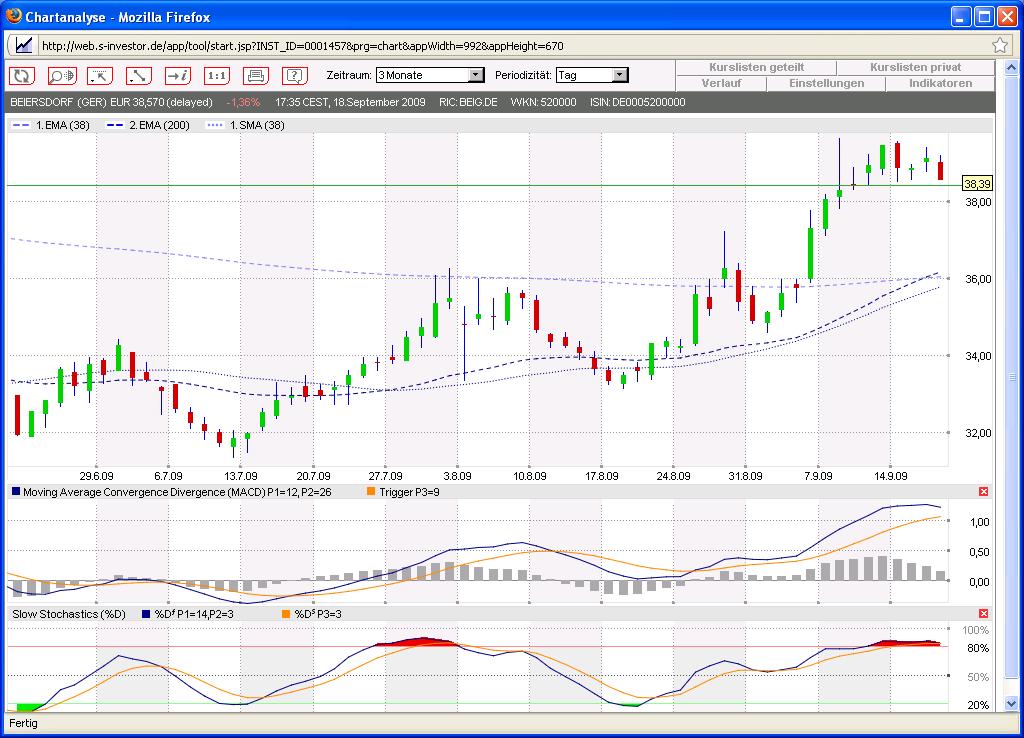Click the Kurslisten privat button
Image resolution: width=1024 pixels, height=738 pixels.
915,67
